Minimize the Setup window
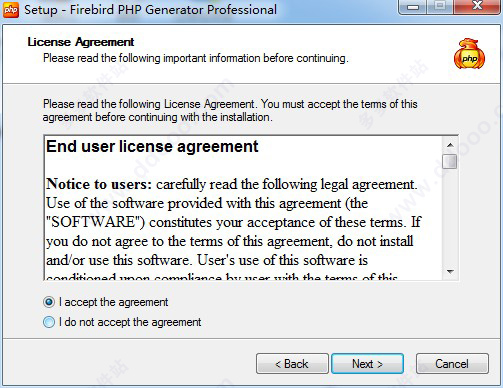The height and width of the screenshot is (388, 503). (413, 7)
